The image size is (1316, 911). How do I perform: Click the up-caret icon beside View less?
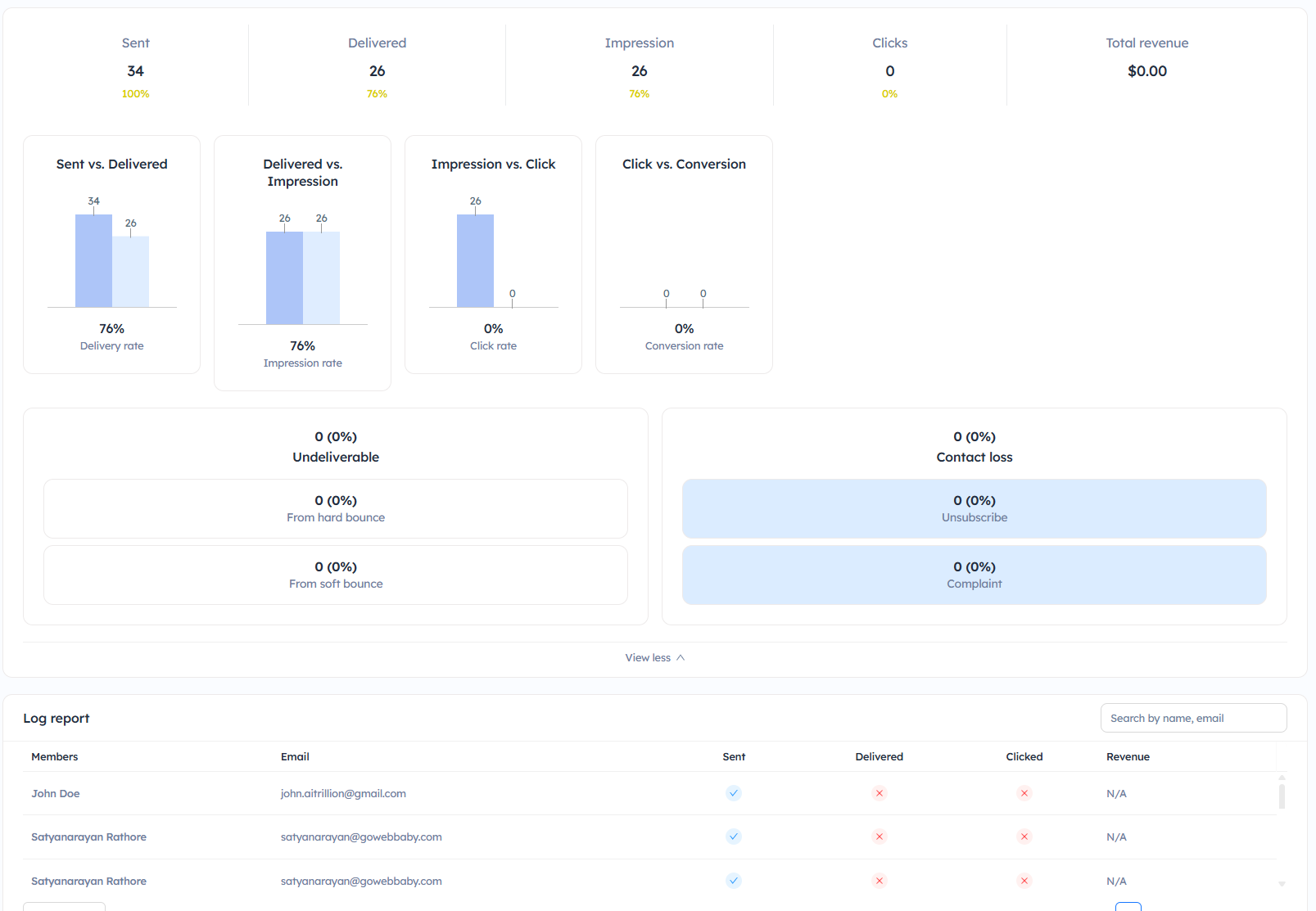click(x=681, y=658)
